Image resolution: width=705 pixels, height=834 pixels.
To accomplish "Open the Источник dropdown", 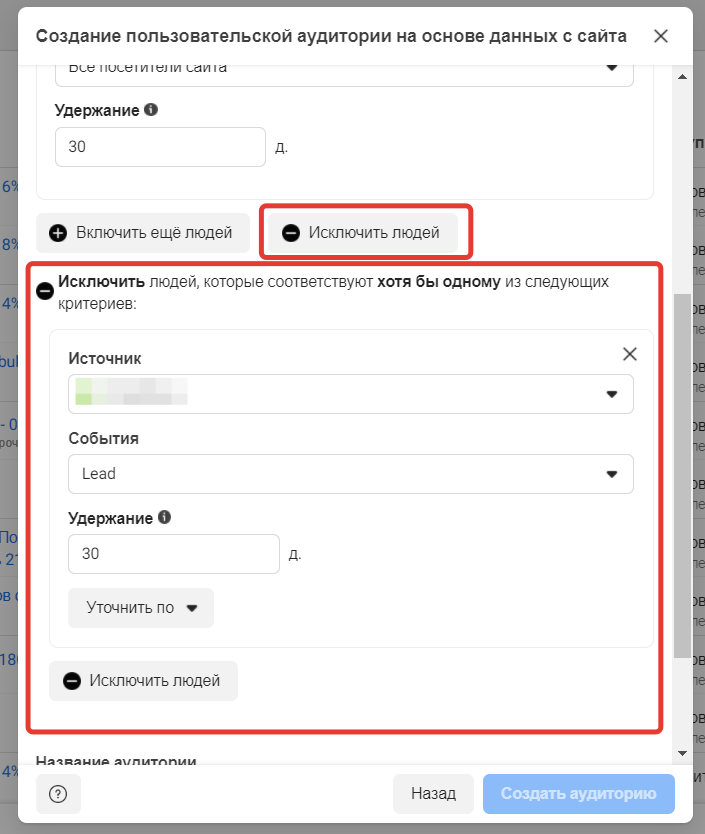I will pyautogui.click(x=350, y=394).
